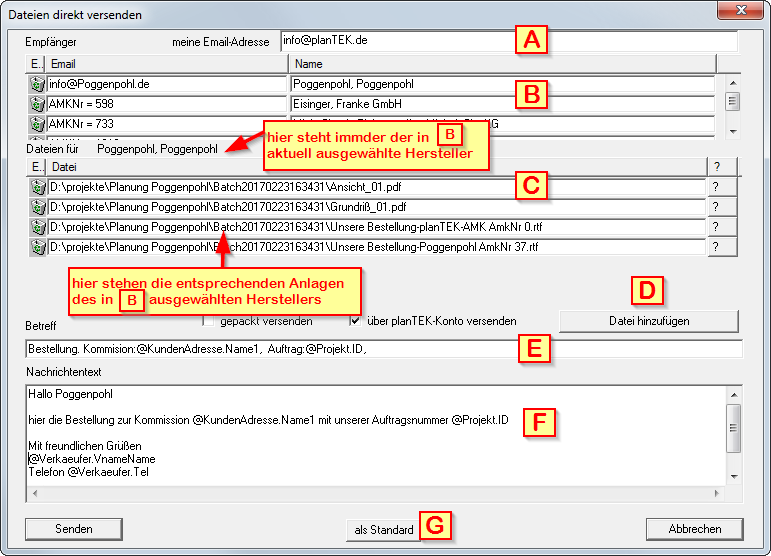Click the ? button for Ansicht_01.pdf

tap(714, 187)
